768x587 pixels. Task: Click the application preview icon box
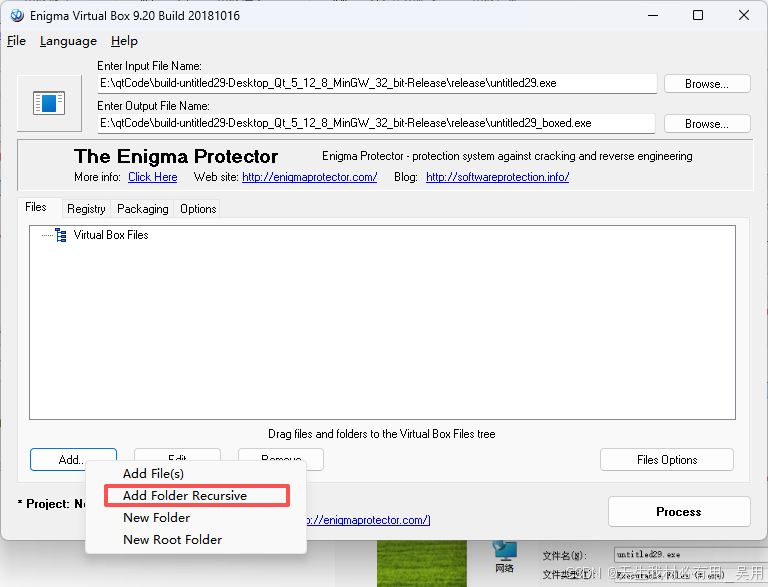click(49, 103)
